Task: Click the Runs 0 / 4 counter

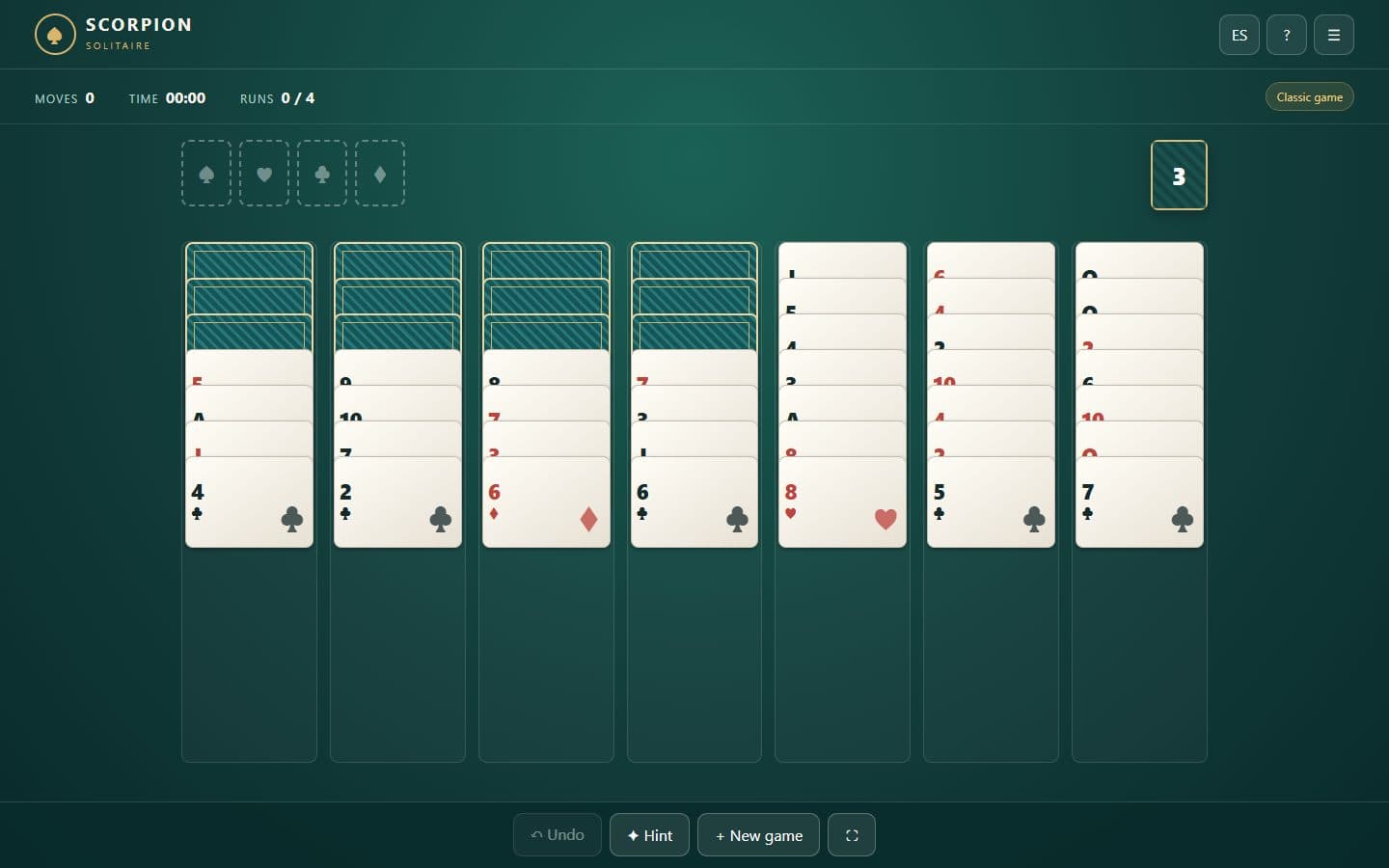Action: 277,98
